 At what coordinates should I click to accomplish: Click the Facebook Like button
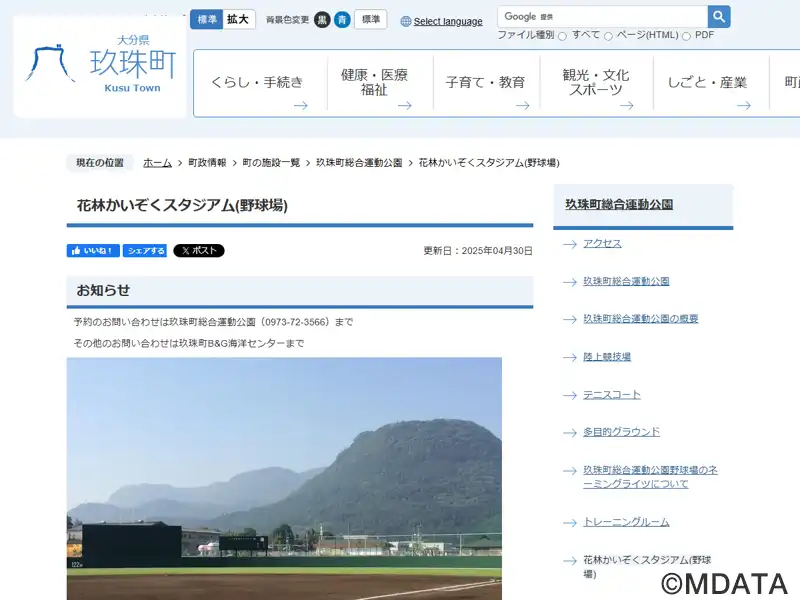pyautogui.click(x=93, y=251)
